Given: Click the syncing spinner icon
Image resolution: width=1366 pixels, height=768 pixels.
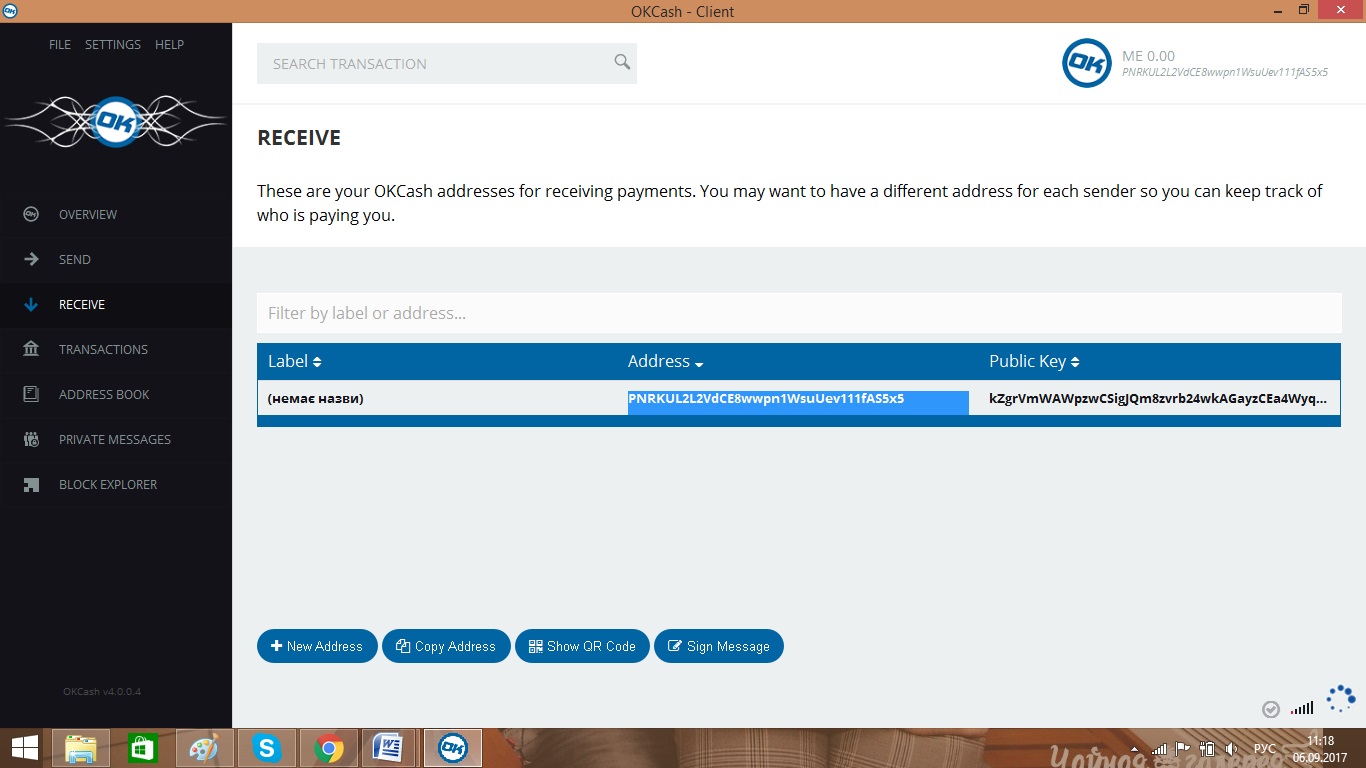Looking at the screenshot, I should pos(1340,699).
